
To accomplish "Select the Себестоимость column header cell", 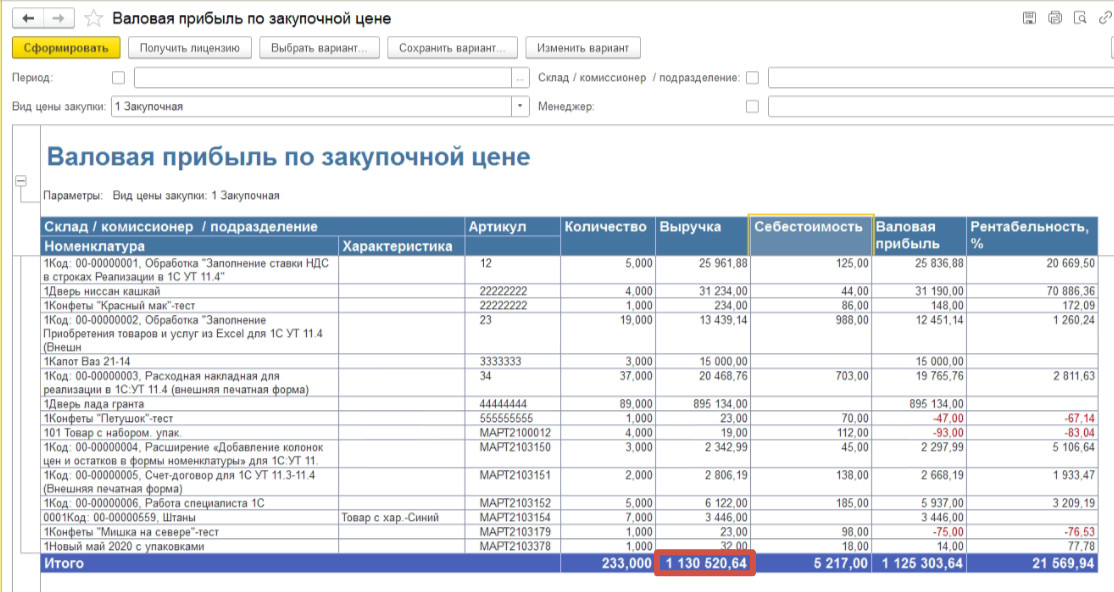I will point(810,235).
